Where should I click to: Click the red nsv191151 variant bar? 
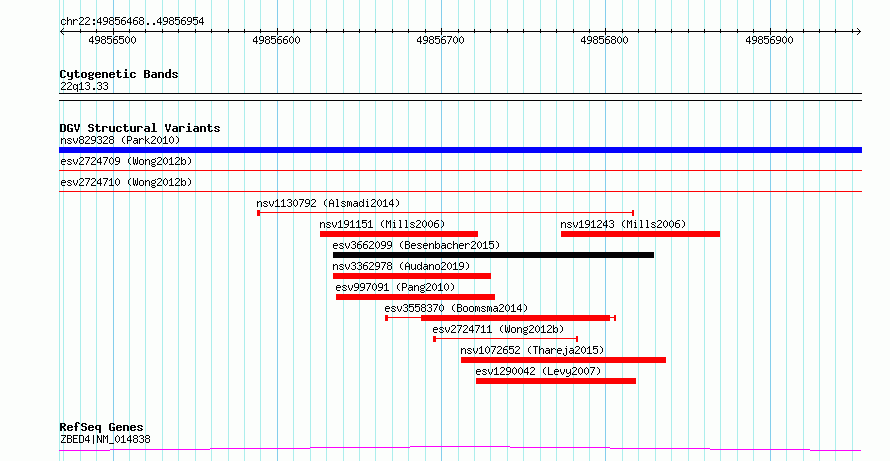399,234
